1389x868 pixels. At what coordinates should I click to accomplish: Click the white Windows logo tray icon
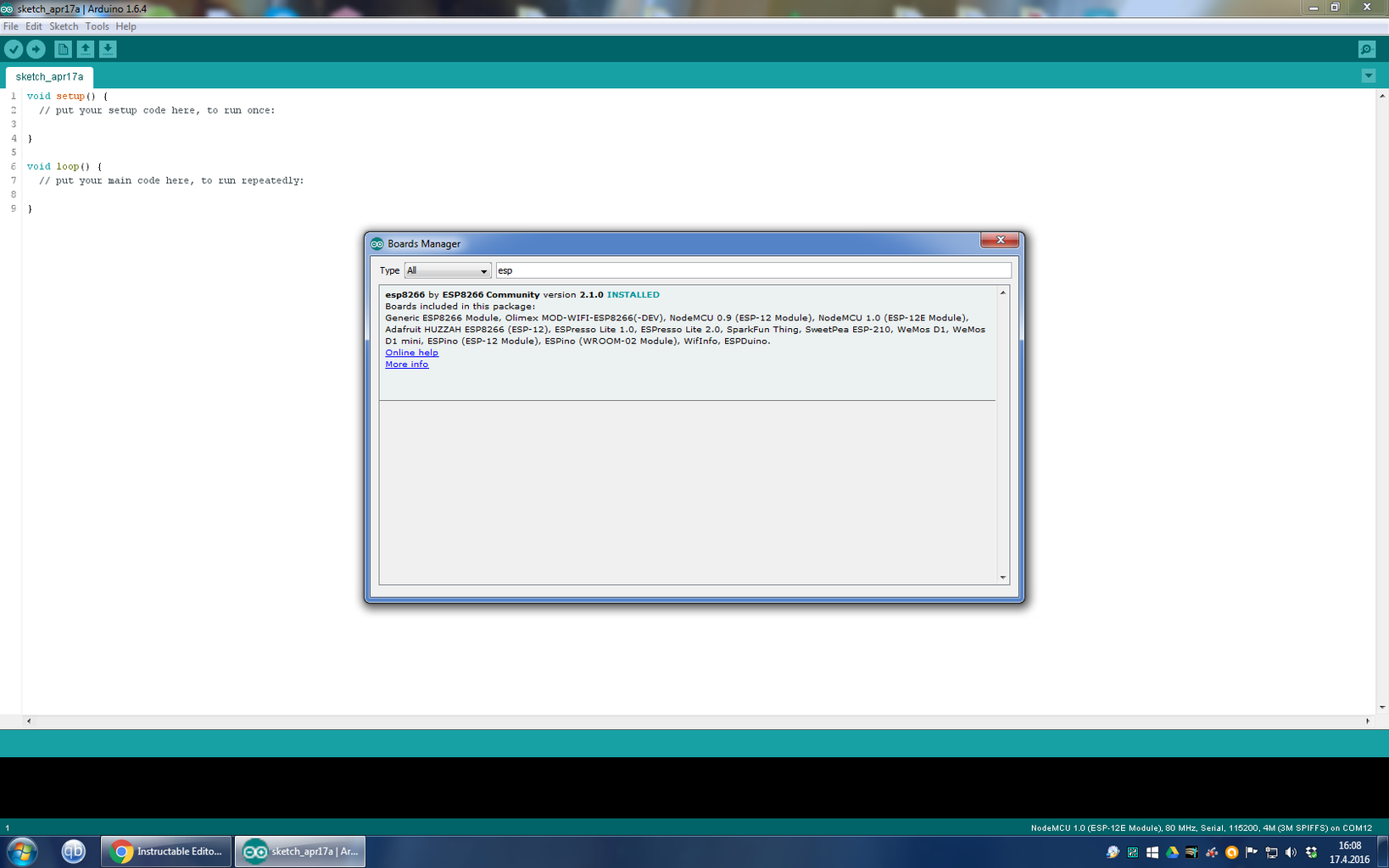tap(1152, 852)
